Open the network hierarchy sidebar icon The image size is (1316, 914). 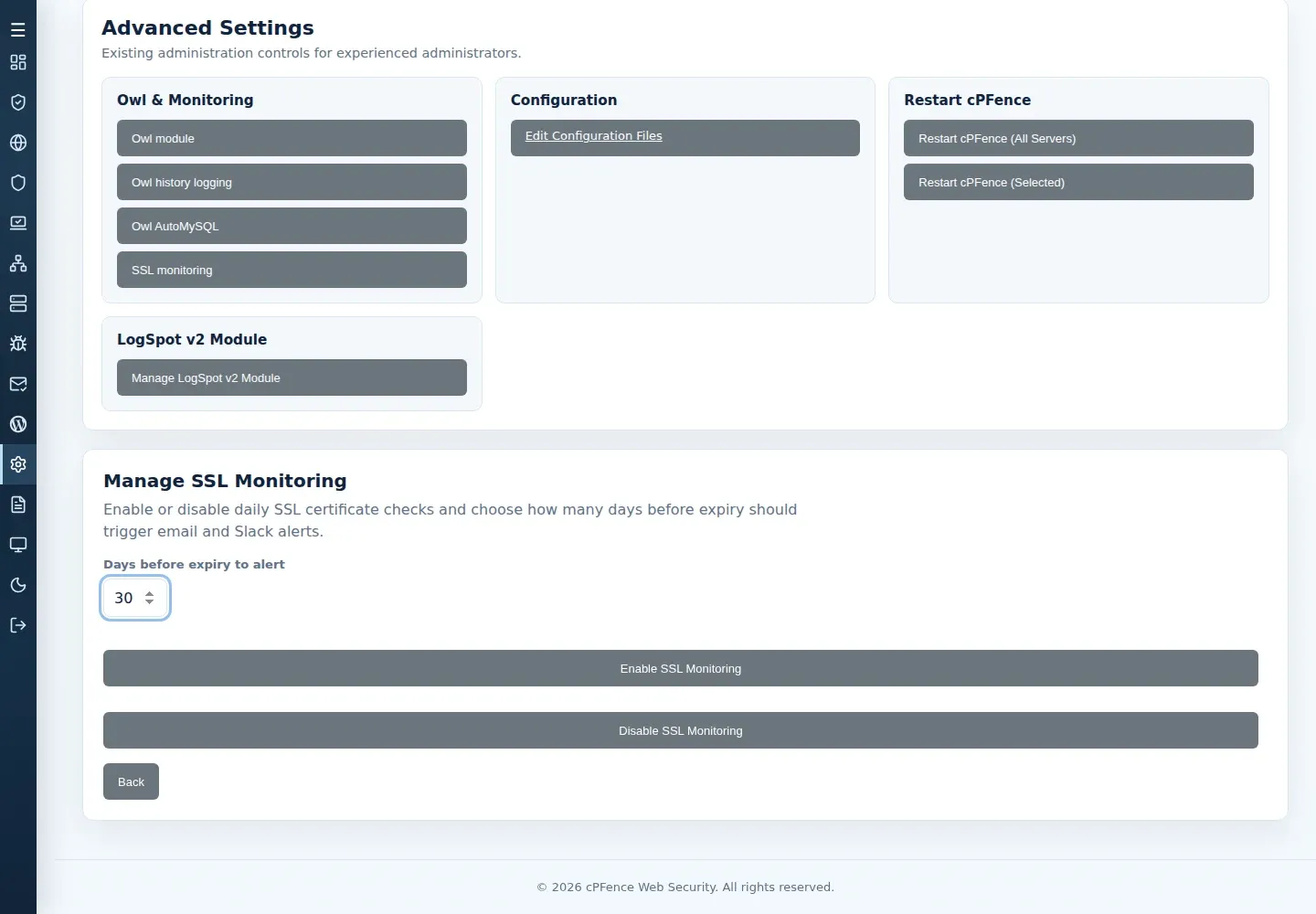click(18, 263)
